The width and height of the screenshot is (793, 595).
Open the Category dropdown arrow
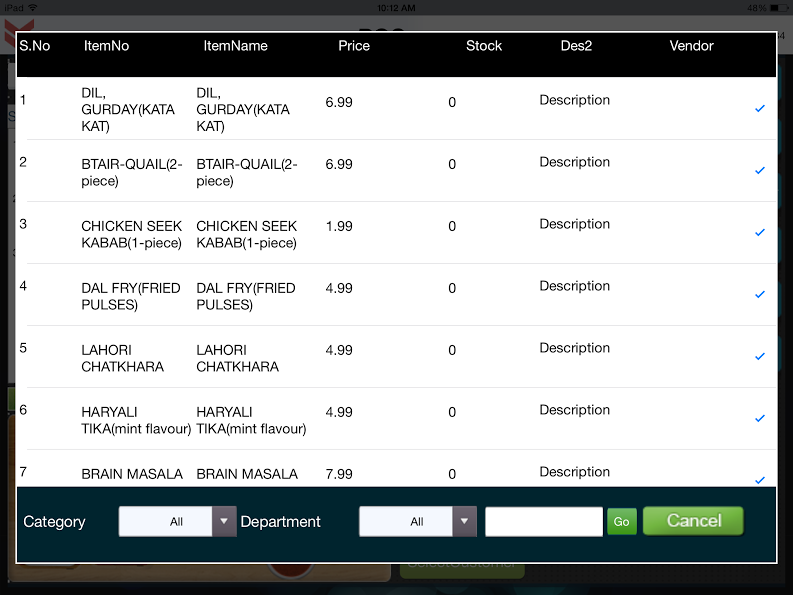[224, 521]
